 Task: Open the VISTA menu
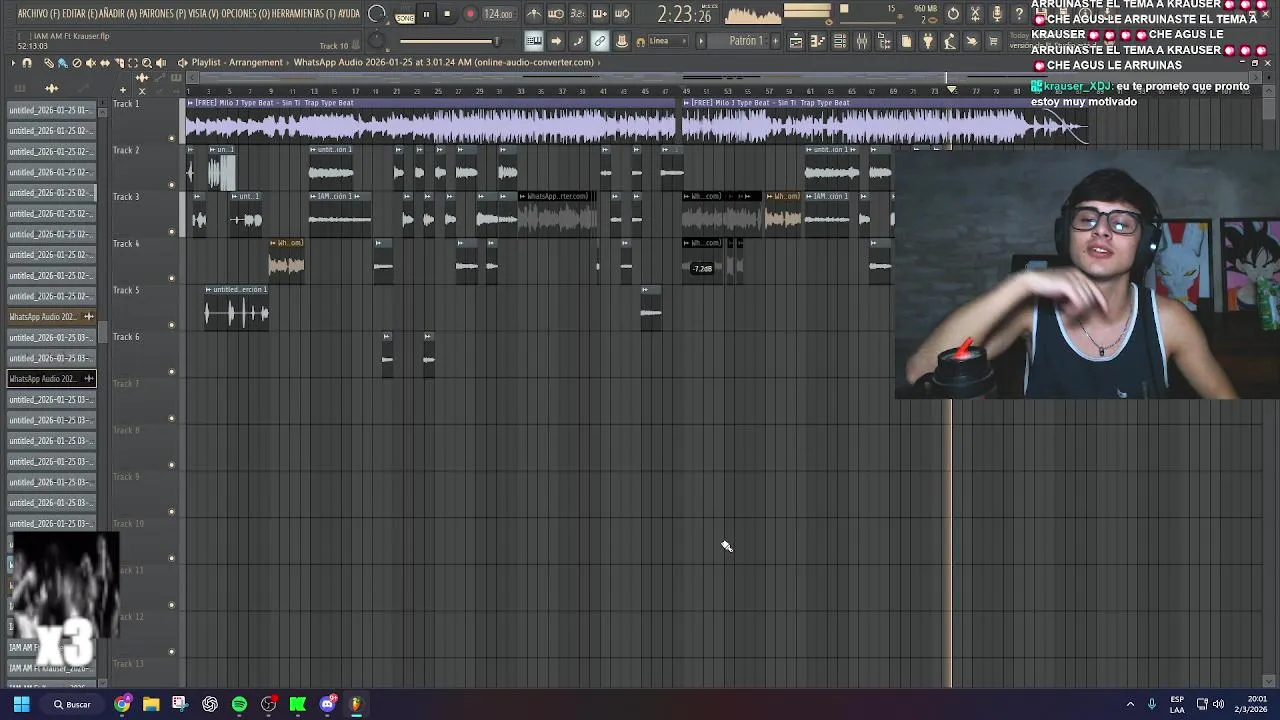point(203,14)
